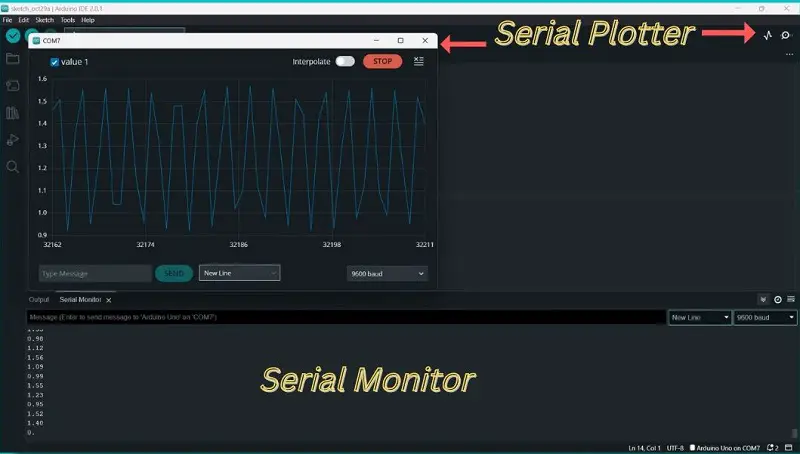Open the Edit menu
800x454 pixels.
coord(23,20)
